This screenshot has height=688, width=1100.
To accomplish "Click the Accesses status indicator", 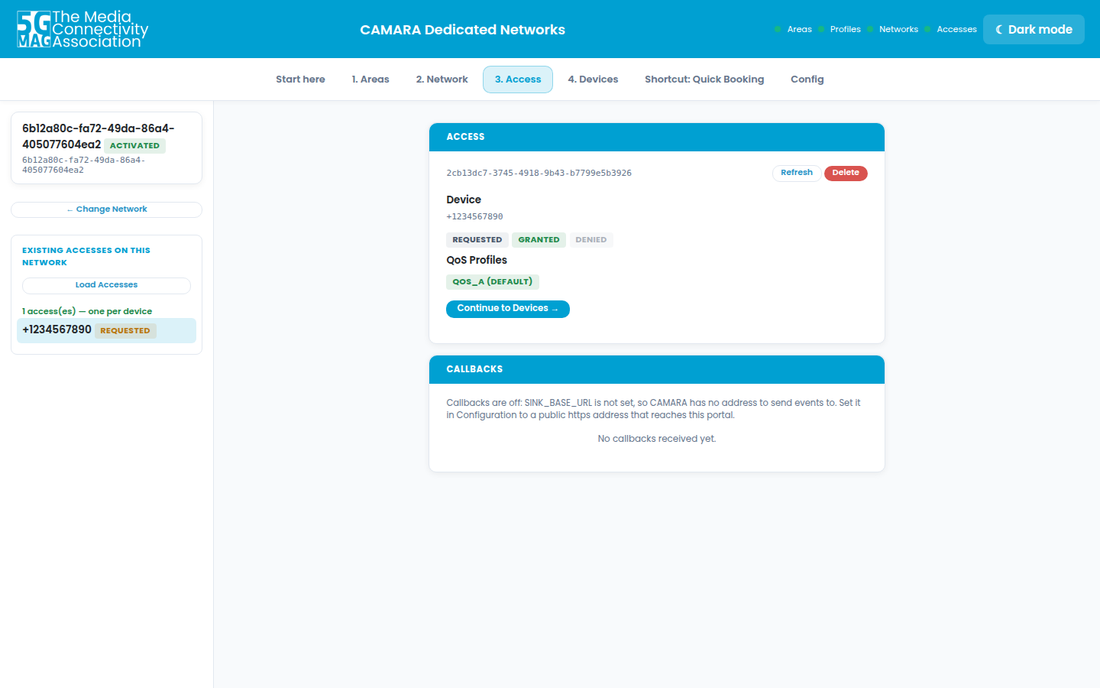I will pyautogui.click(x=951, y=29).
